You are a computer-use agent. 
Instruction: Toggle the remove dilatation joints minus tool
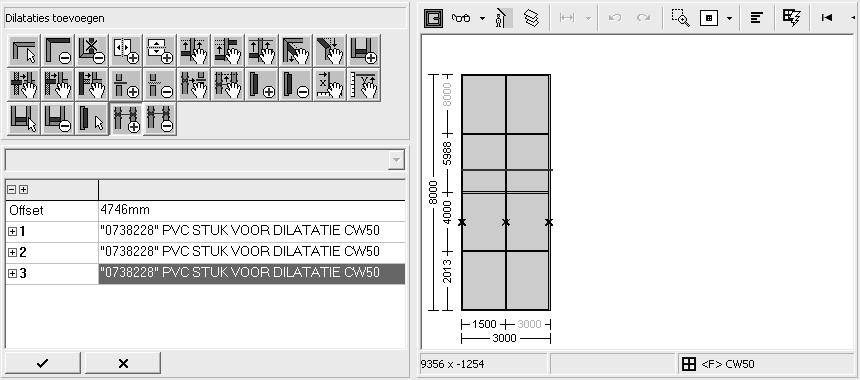tap(160, 119)
